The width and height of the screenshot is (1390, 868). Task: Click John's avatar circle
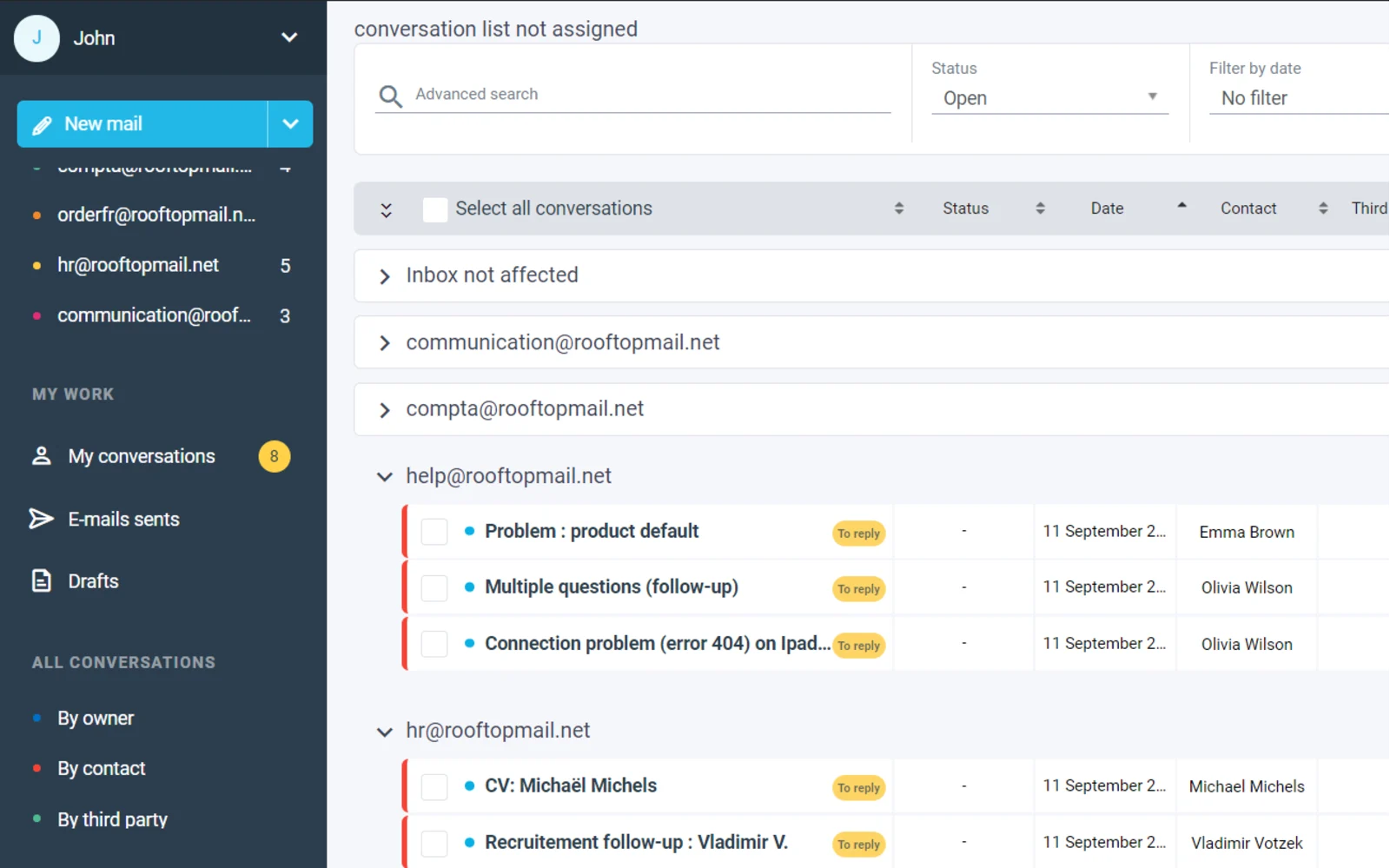(36, 38)
